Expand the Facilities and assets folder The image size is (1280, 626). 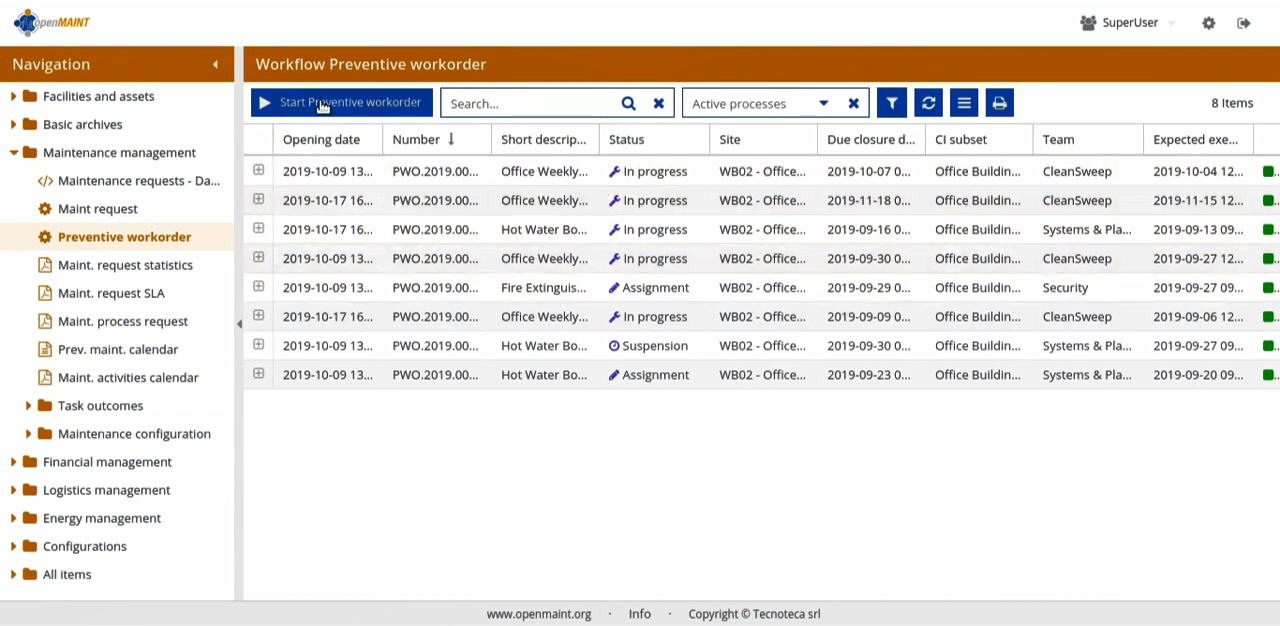coord(14,97)
